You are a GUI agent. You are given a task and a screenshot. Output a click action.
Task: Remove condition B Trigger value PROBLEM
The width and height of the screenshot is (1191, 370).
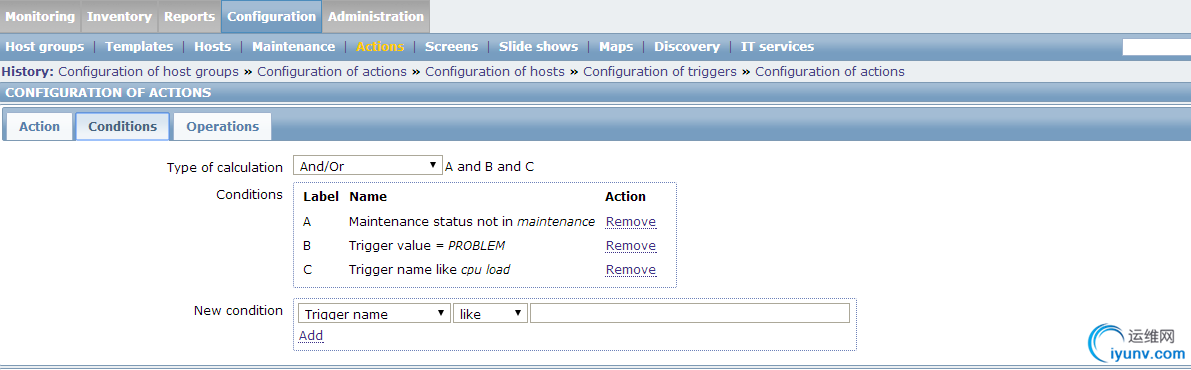coord(630,245)
